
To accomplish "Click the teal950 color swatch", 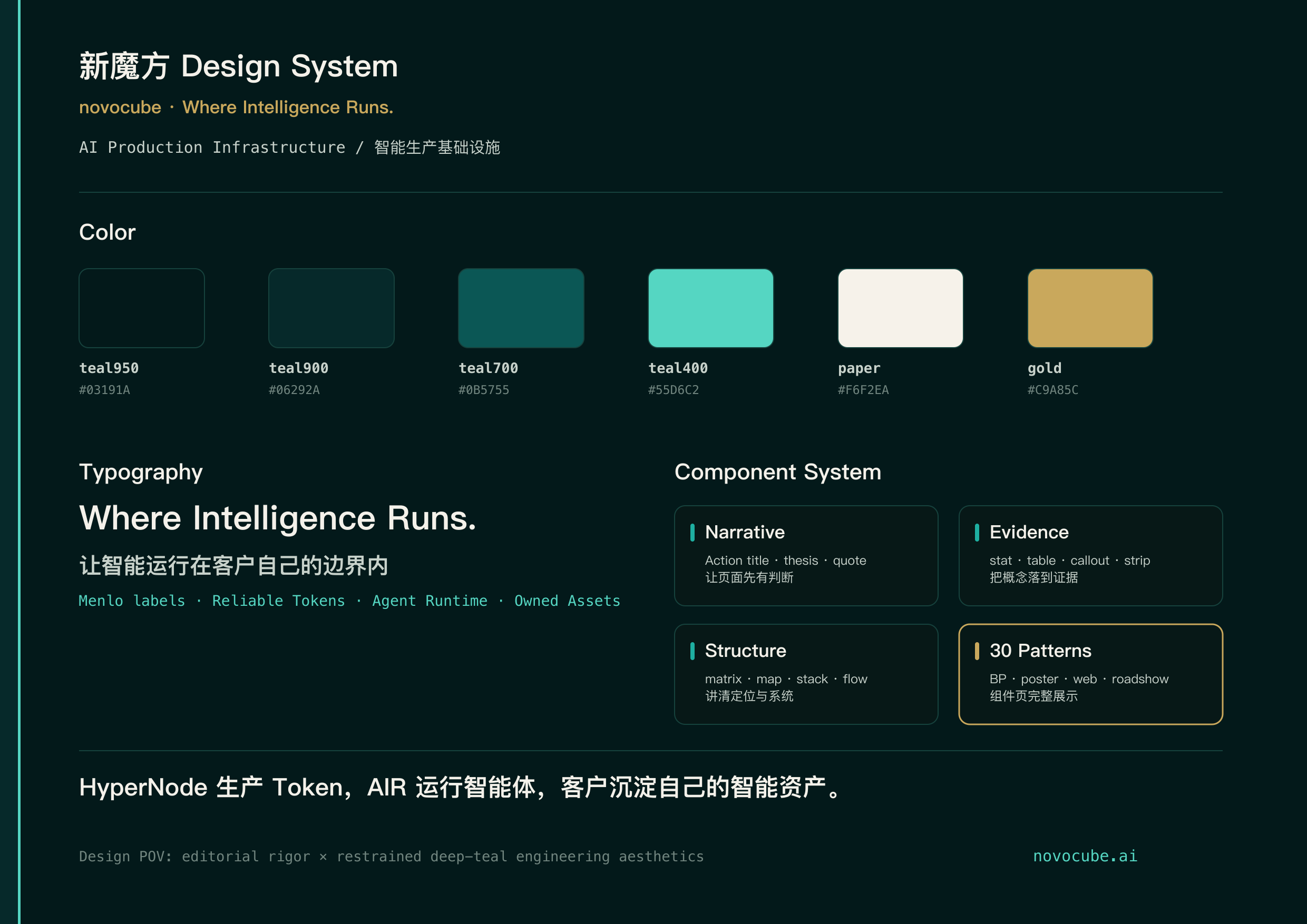I will click(x=142, y=308).
